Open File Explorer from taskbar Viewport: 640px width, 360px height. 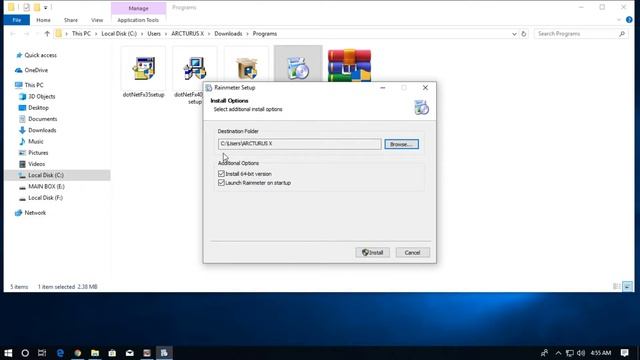(x=95, y=353)
